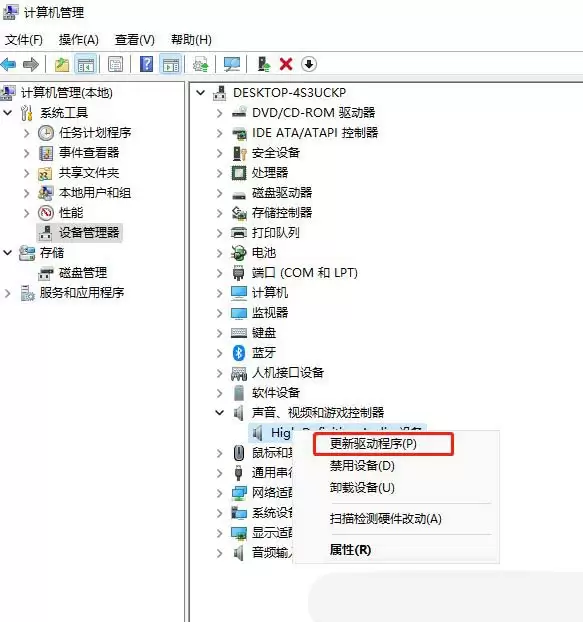The width and height of the screenshot is (583, 622).
Task: Expand the 服务和应用程序 node
Action: pos(8,293)
